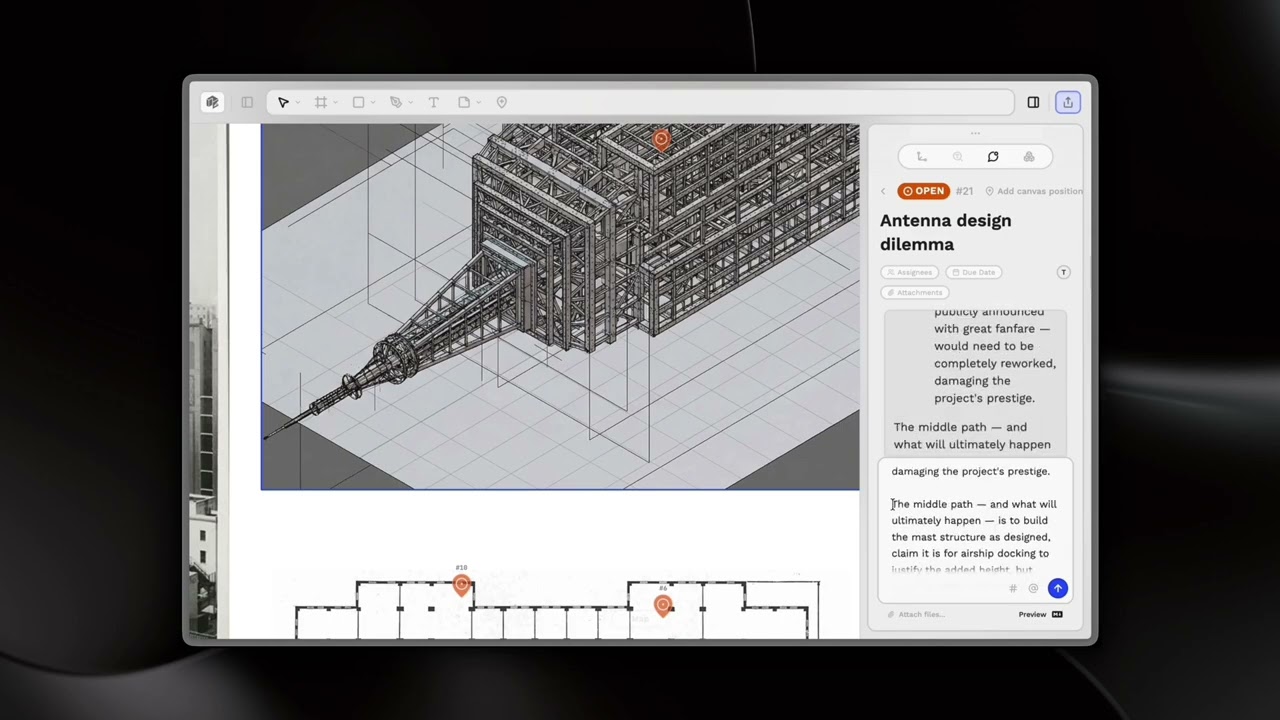Switch to the comments issues tab

pos(993,157)
